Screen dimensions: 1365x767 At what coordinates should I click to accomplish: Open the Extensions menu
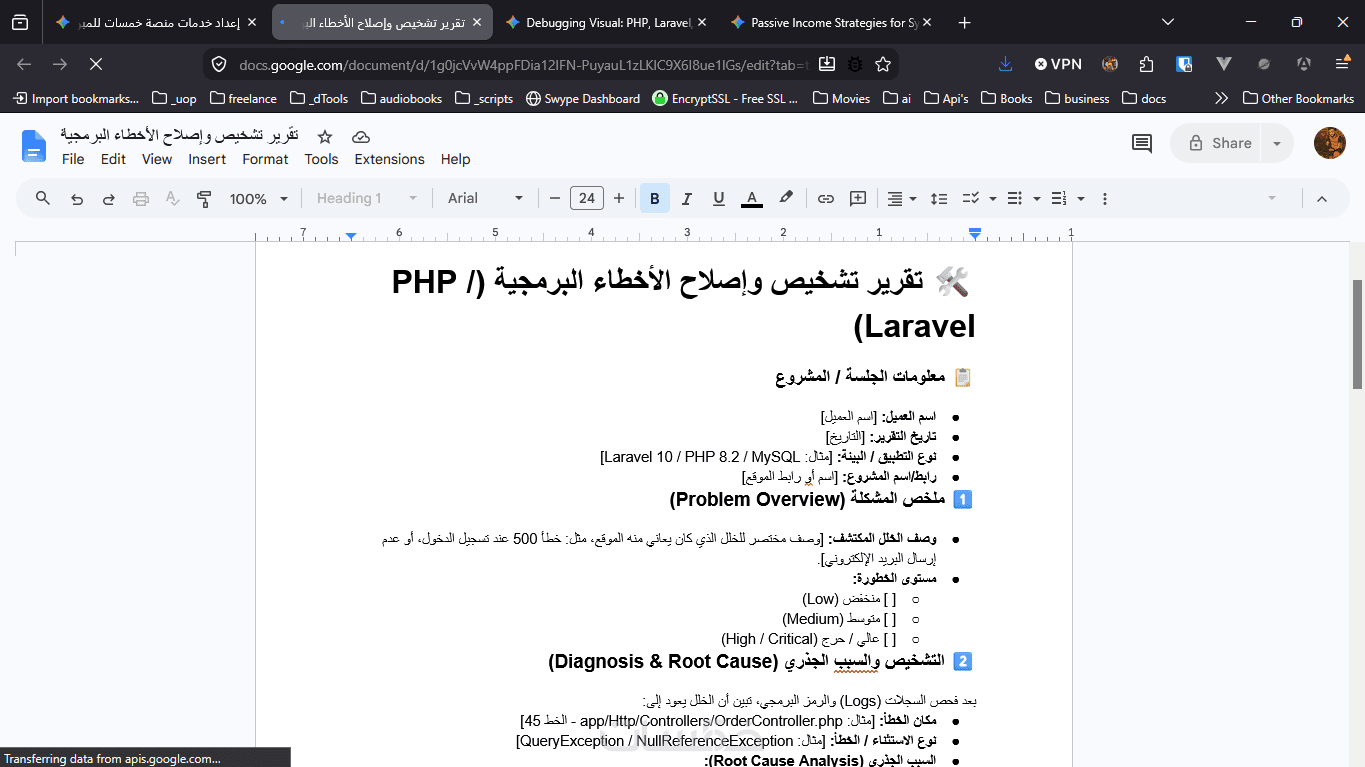pos(389,159)
